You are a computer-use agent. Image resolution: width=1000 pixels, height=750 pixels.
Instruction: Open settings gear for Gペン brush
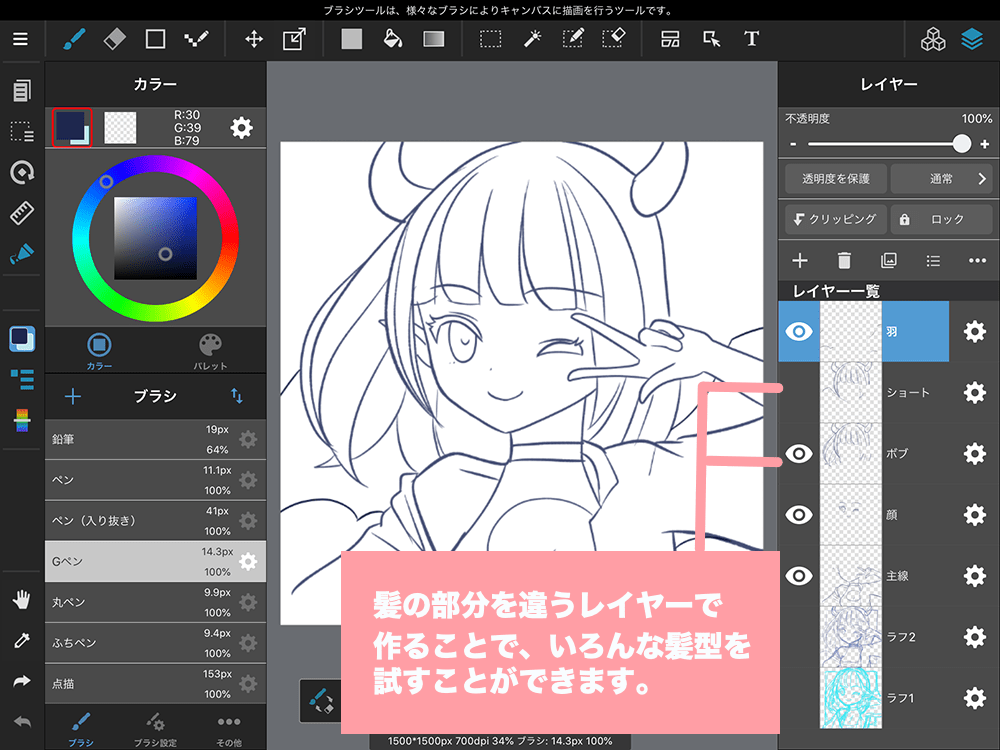pos(248,561)
